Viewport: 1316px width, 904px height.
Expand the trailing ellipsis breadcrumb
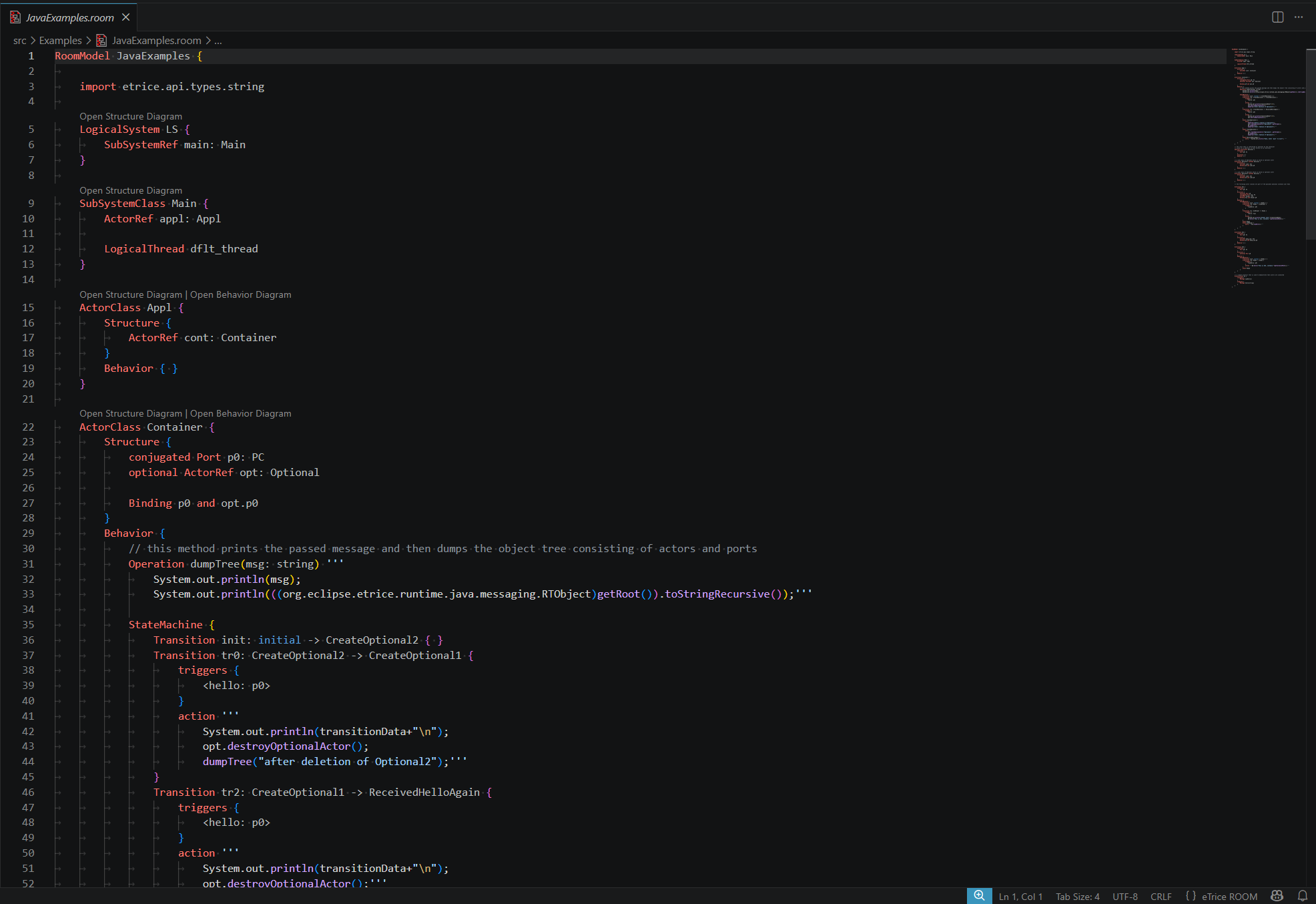(218, 41)
